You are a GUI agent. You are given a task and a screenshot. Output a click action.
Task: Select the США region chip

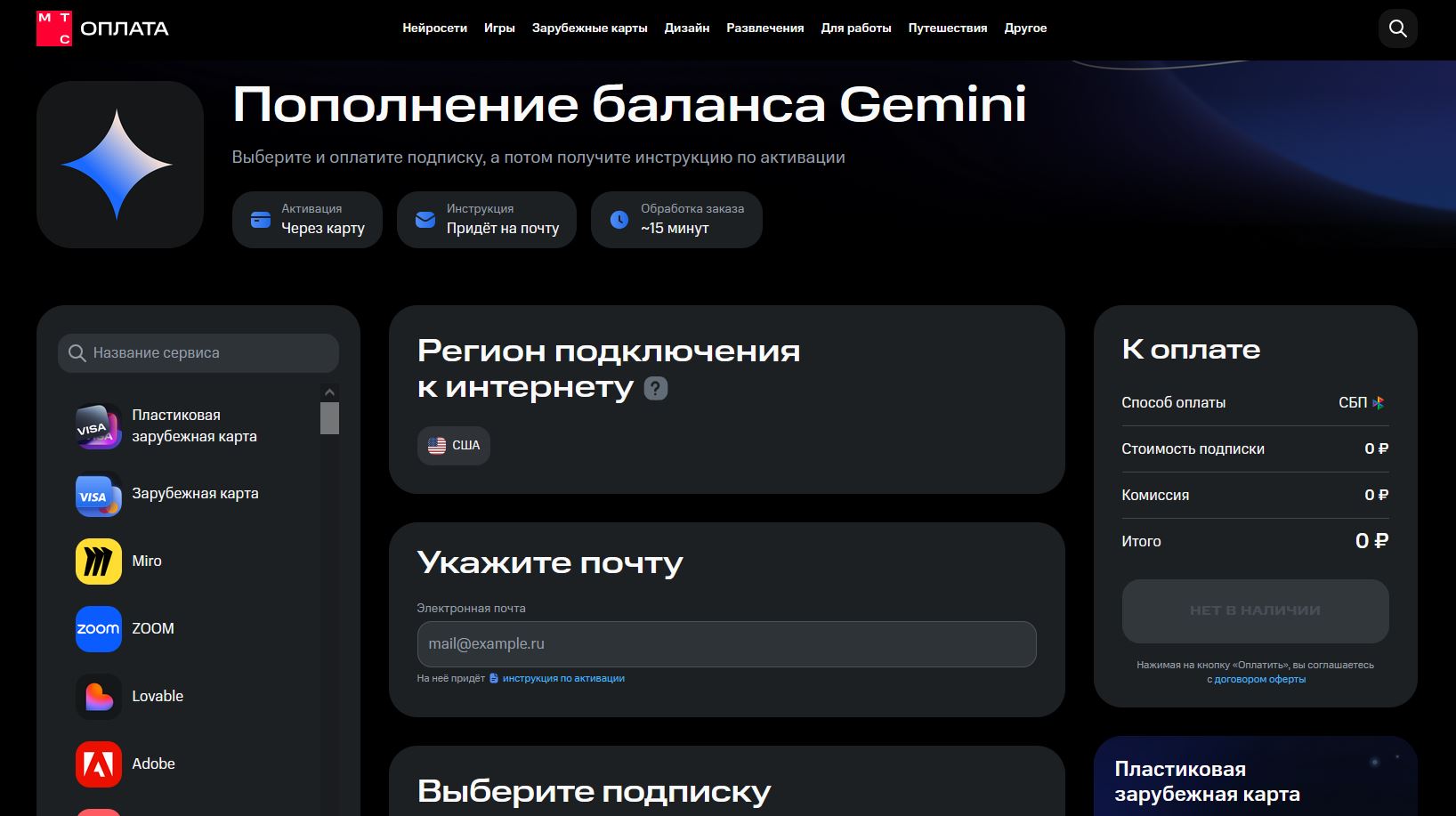coord(453,445)
